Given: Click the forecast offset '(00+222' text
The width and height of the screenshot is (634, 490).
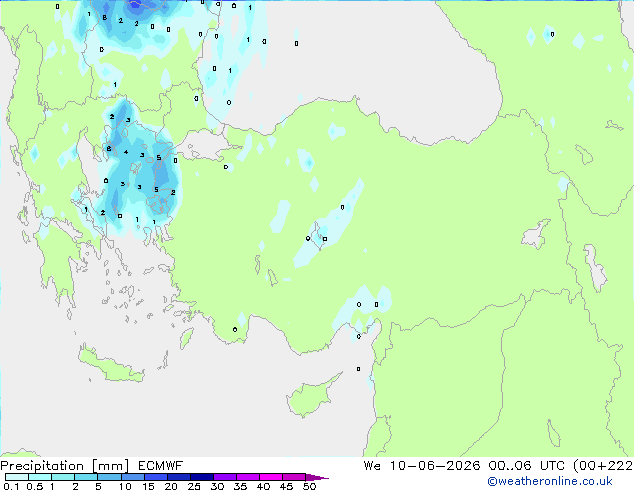Looking at the screenshot, I should 603,466.
